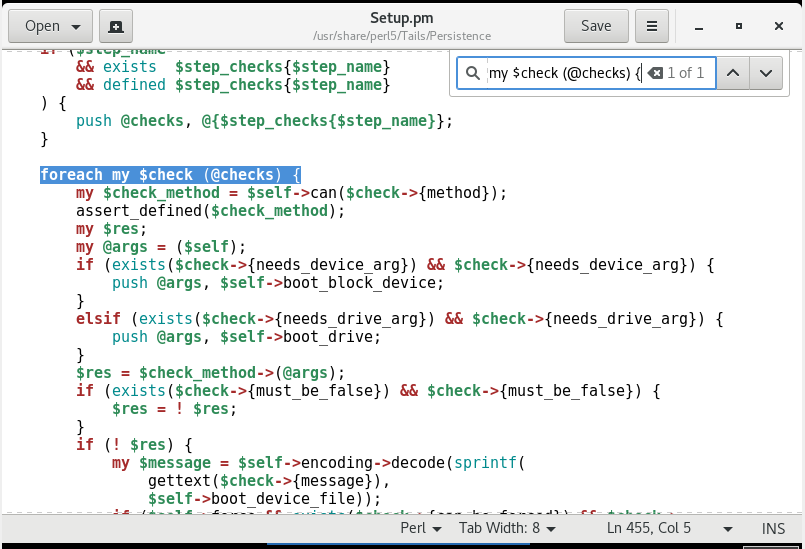The height and width of the screenshot is (549, 805).
Task: Click the search magnifier icon
Action: (x=472, y=73)
